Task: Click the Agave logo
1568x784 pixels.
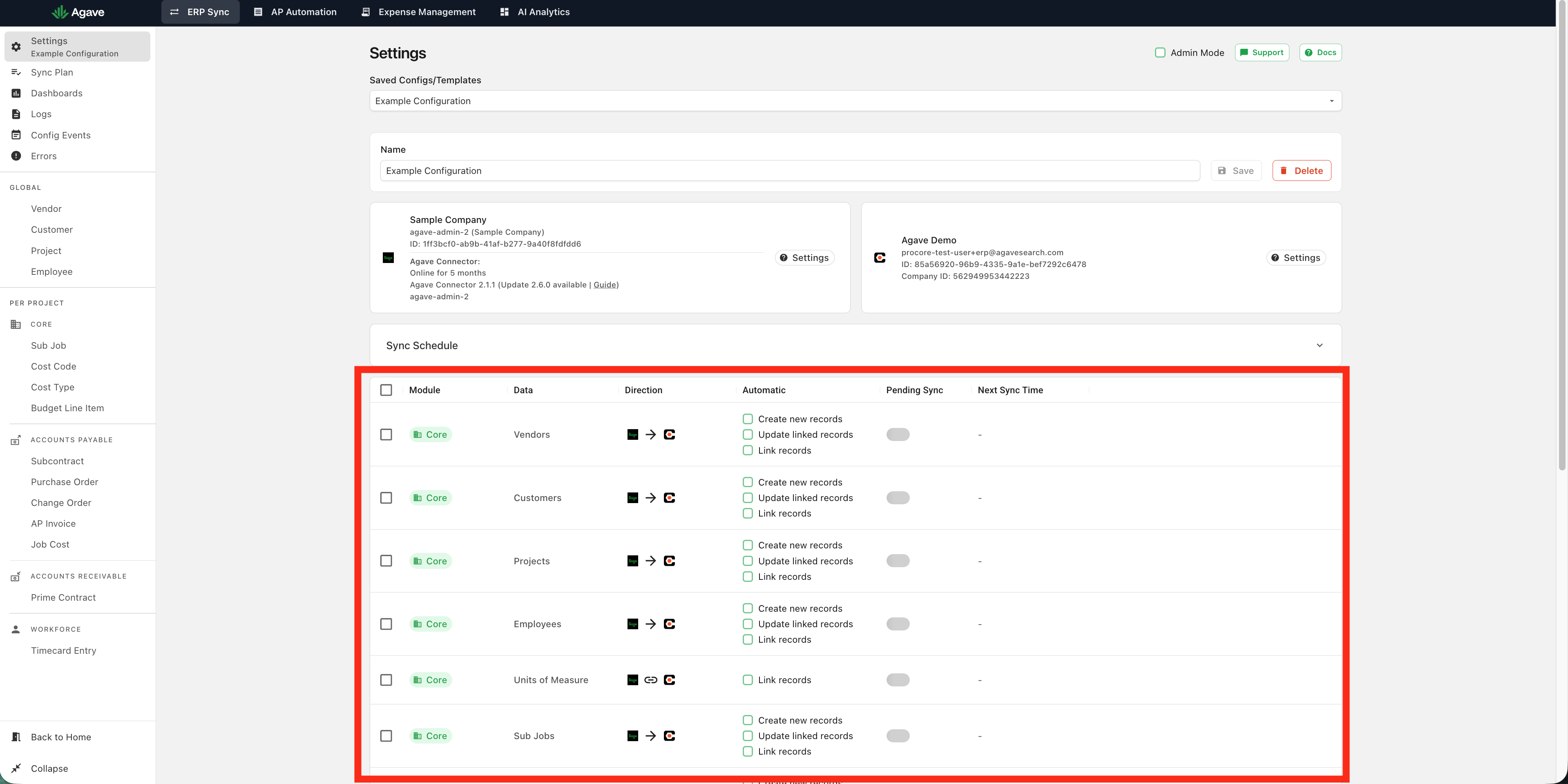Action: [78, 12]
